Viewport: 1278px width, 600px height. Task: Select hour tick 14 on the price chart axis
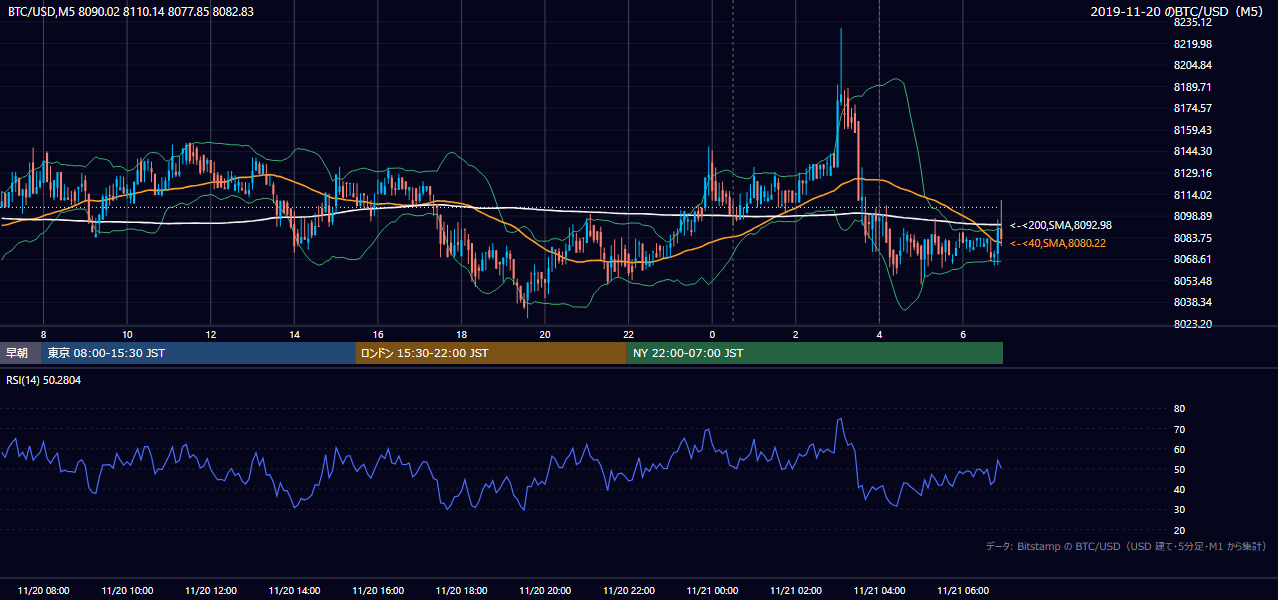(x=294, y=334)
